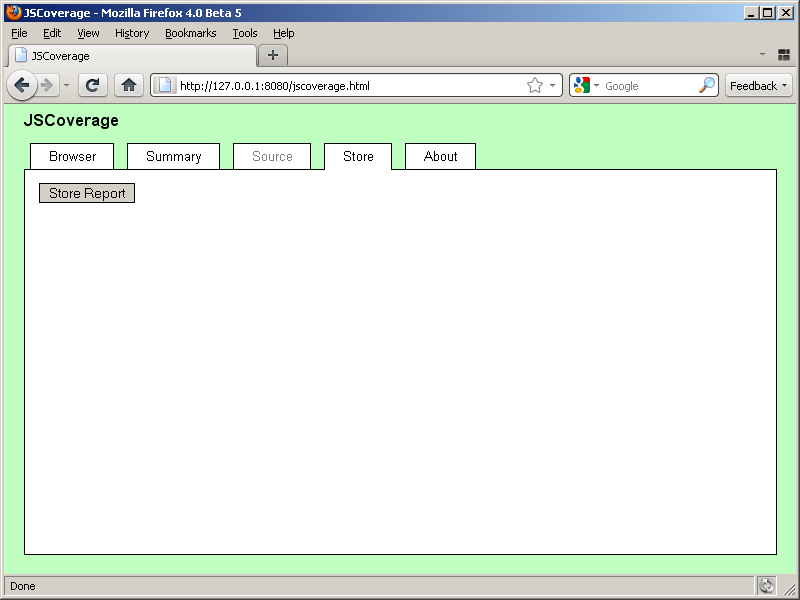
Task: Open the list all tabs dropdown arrow
Action: pyautogui.click(x=762, y=54)
